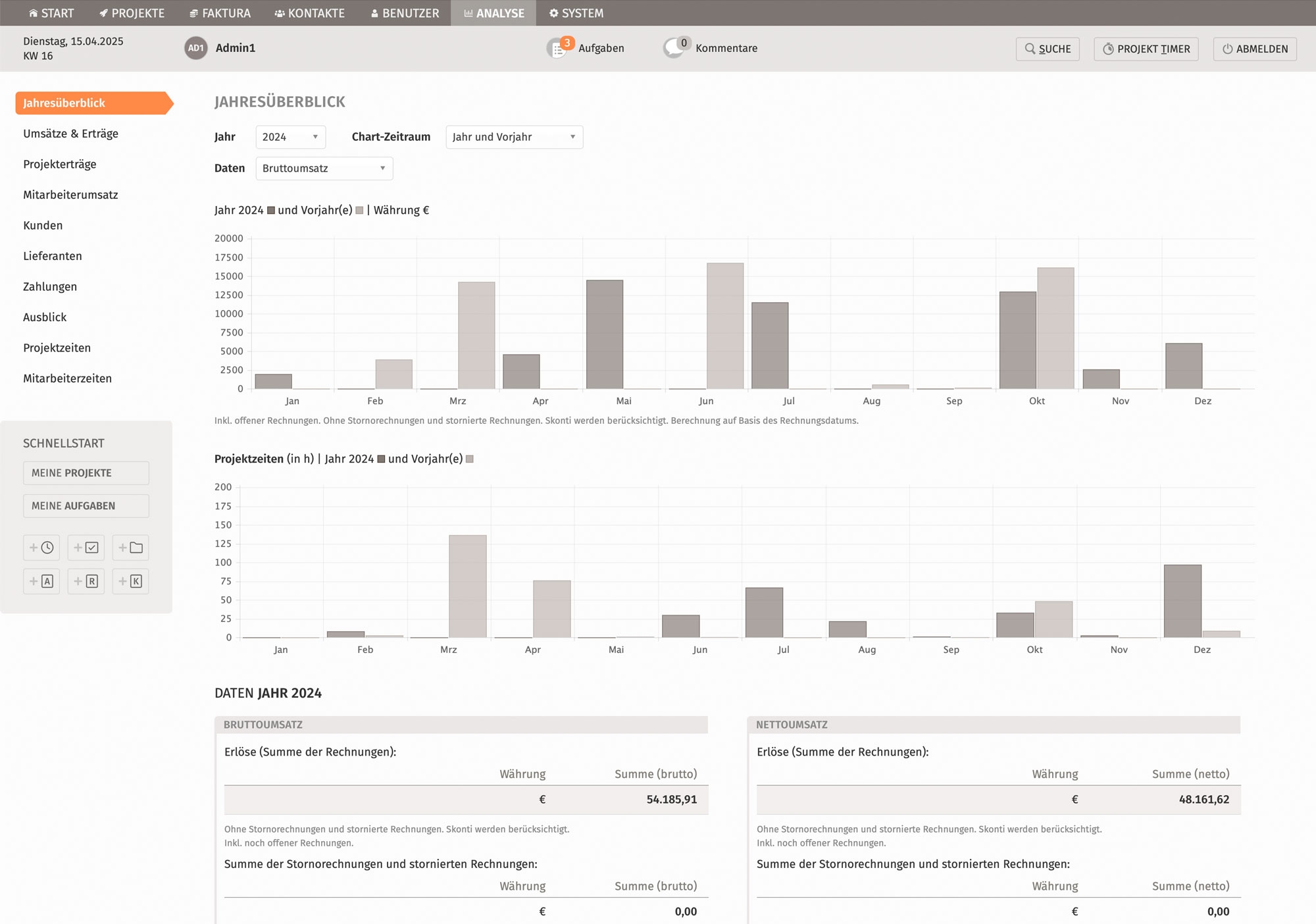Click the add project folder quick icon
This screenshot has width=1316, height=924.
[130, 548]
